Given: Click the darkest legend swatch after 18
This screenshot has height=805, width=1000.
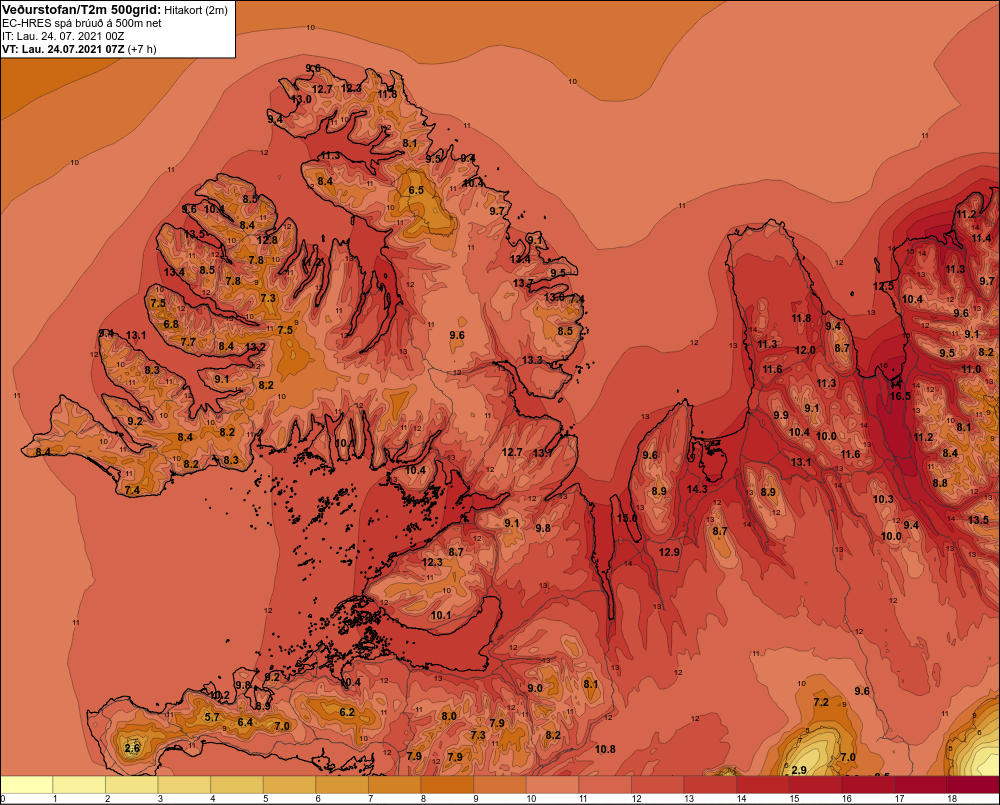Looking at the screenshot, I should click(x=973, y=784).
